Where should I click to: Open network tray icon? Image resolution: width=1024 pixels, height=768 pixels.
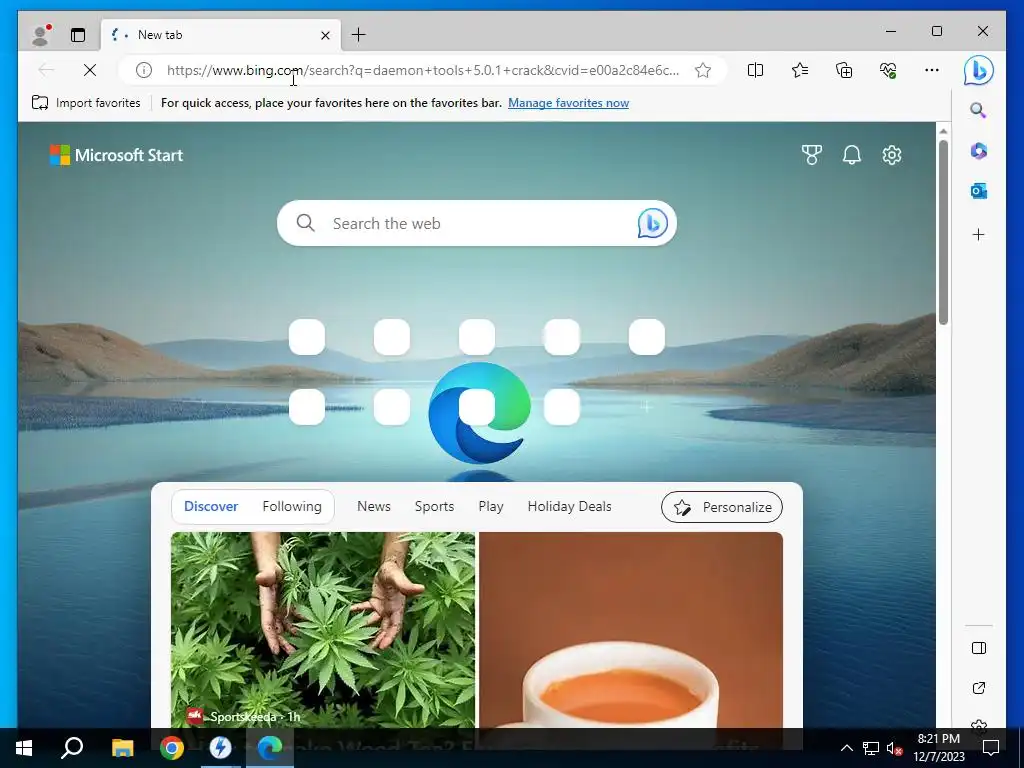coord(871,748)
